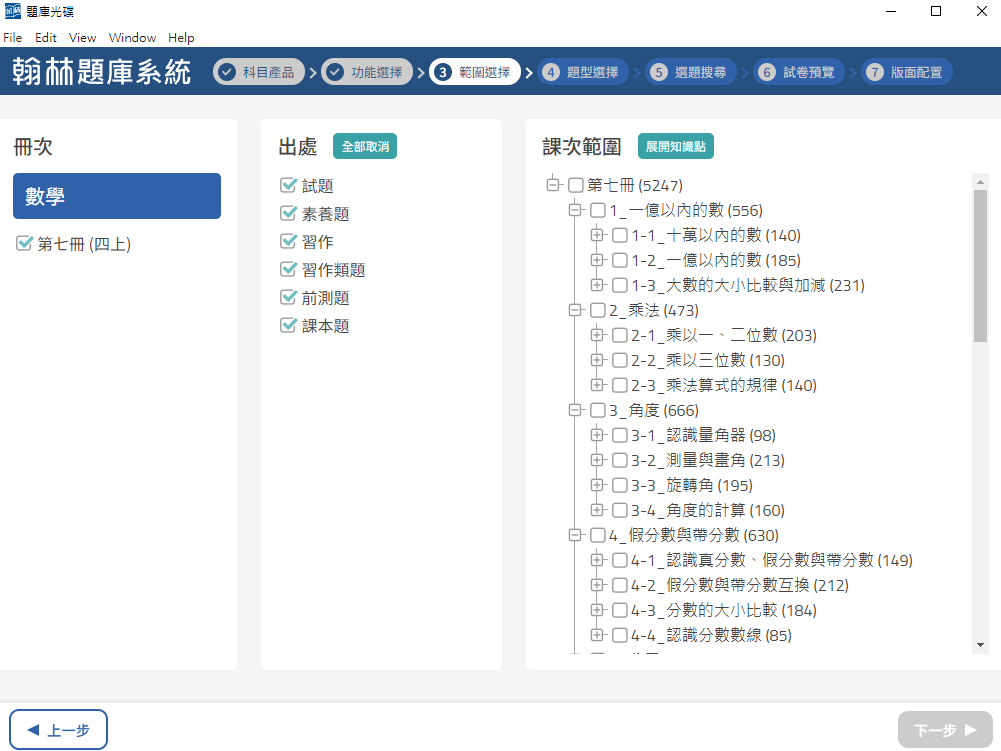Check the 3-2_測量與畫角 checkbox
The height and width of the screenshot is (751, 1001).
[x=620, y=460]
